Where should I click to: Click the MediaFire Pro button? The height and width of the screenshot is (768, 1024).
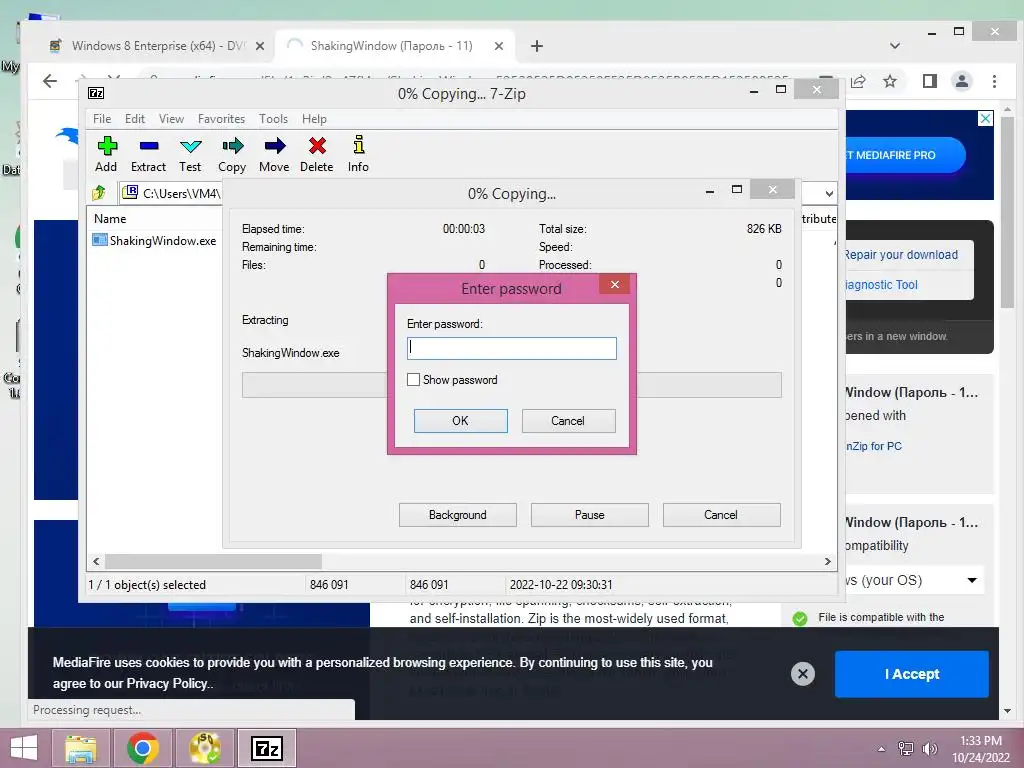(x=904, y=155)
